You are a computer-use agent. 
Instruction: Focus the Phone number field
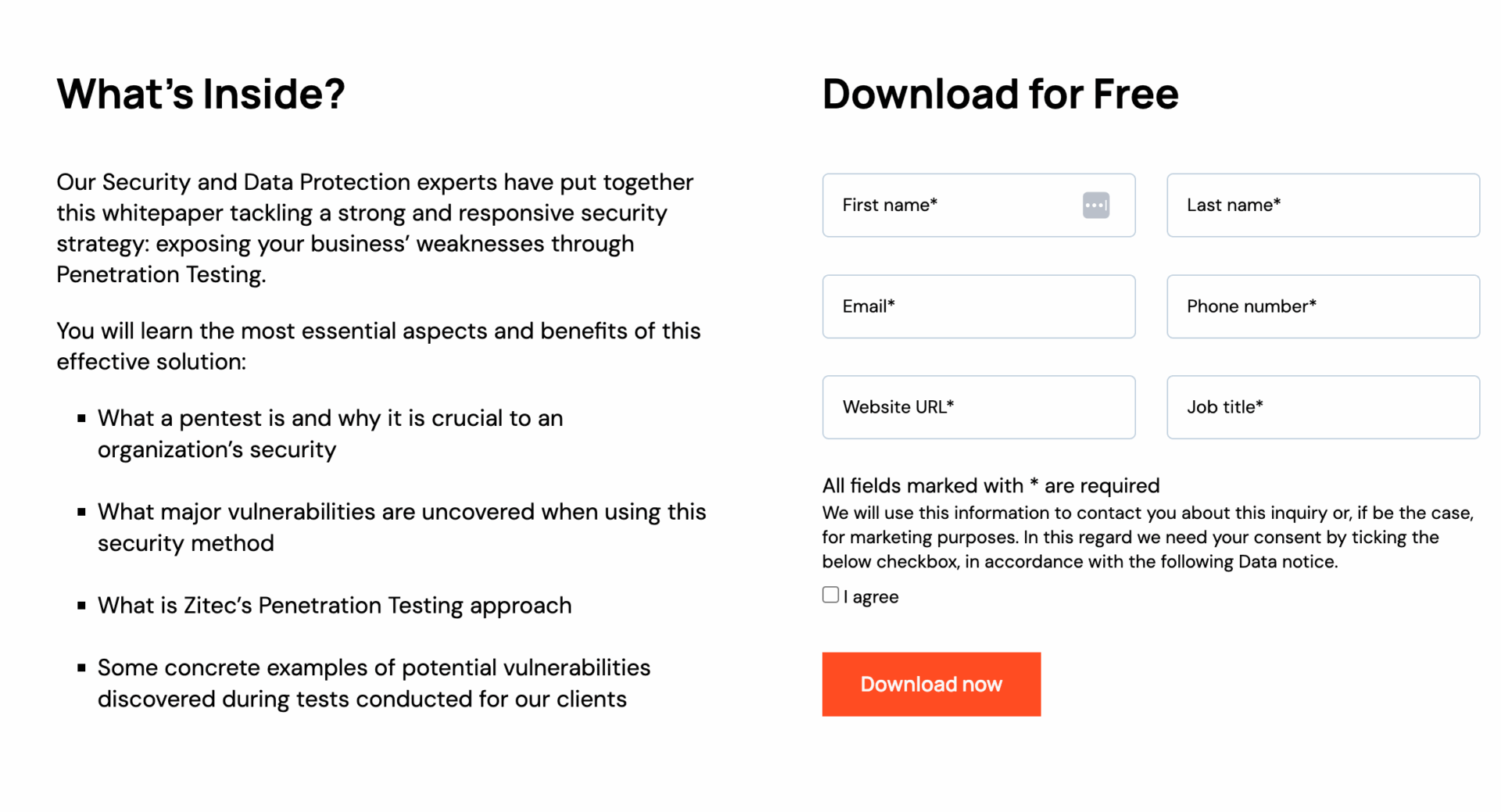[x=1322, y=306]
